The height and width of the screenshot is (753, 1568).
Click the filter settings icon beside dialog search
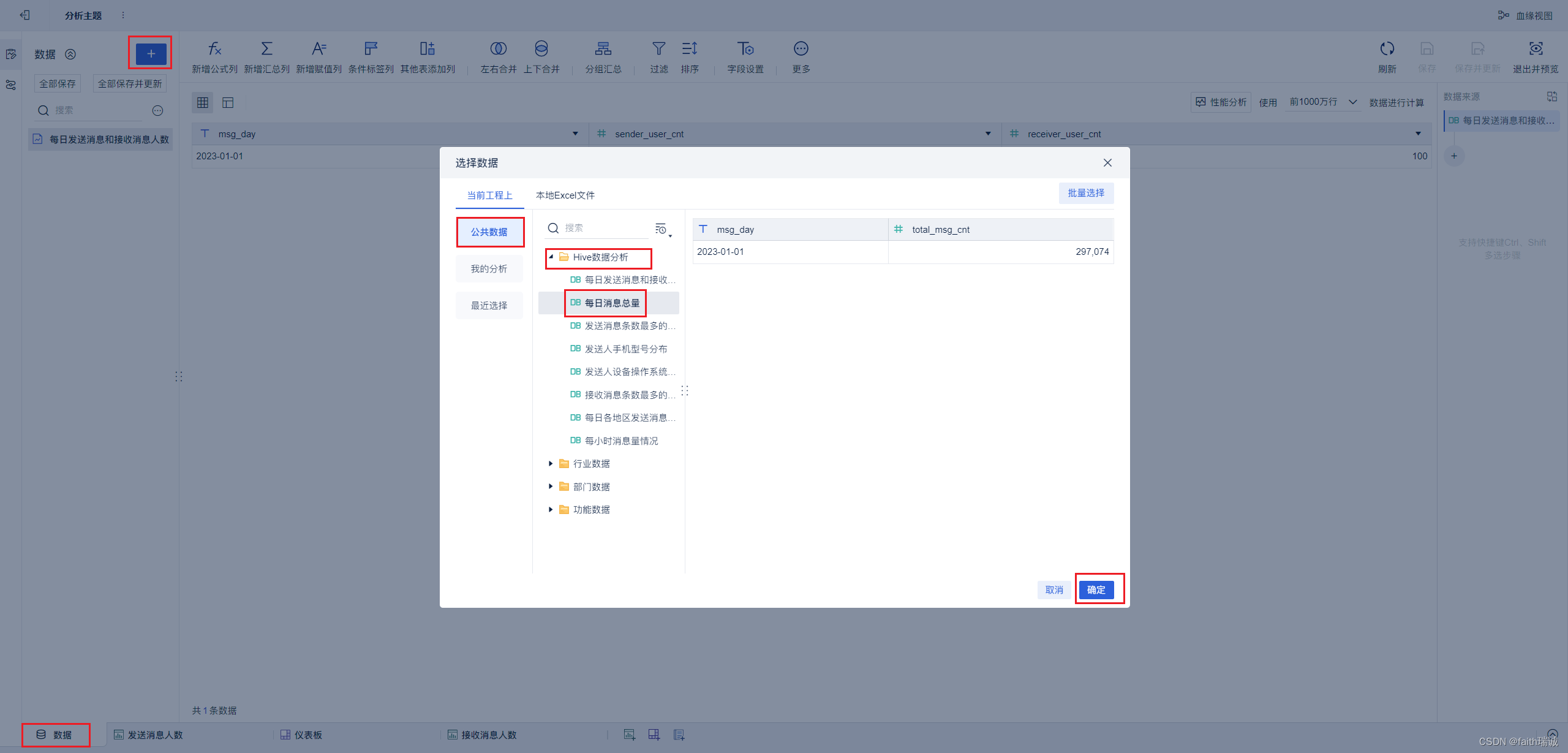[x=662, y=229]
